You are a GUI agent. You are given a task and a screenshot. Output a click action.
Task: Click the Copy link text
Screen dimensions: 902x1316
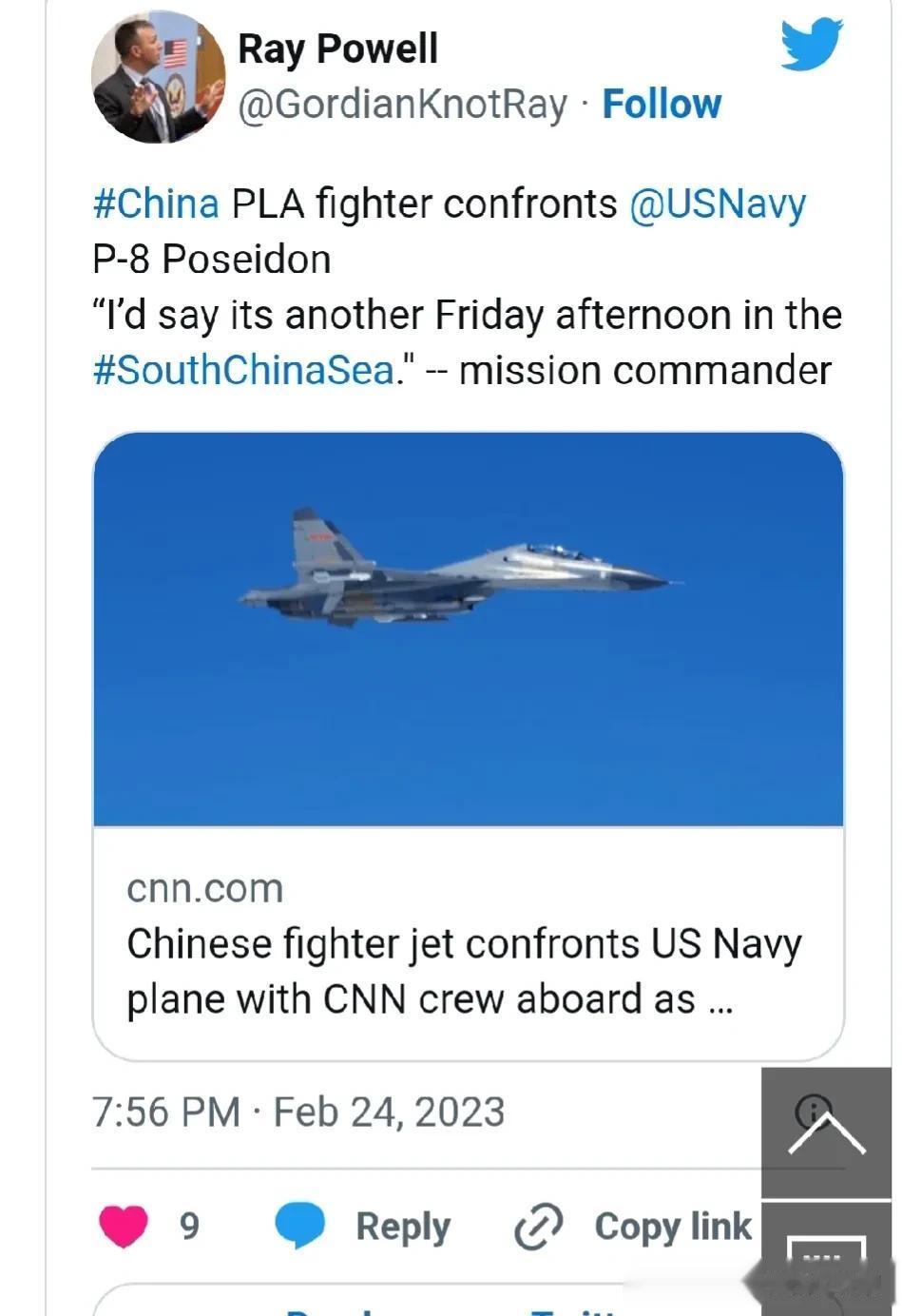pyautogui.click(x=672, y=1227)
